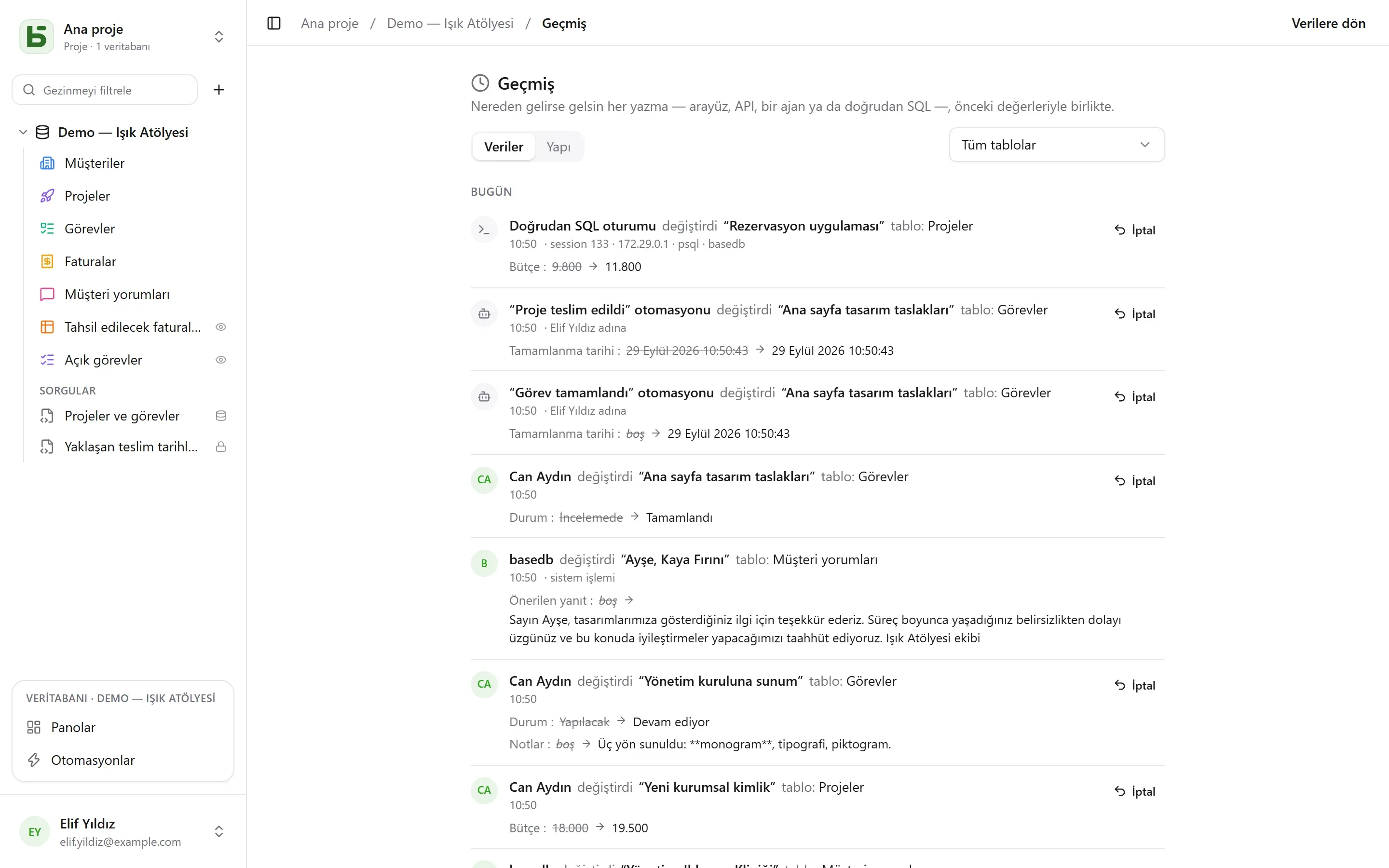
Task: Click the B avatar of basedb entry
Action: 484,563
